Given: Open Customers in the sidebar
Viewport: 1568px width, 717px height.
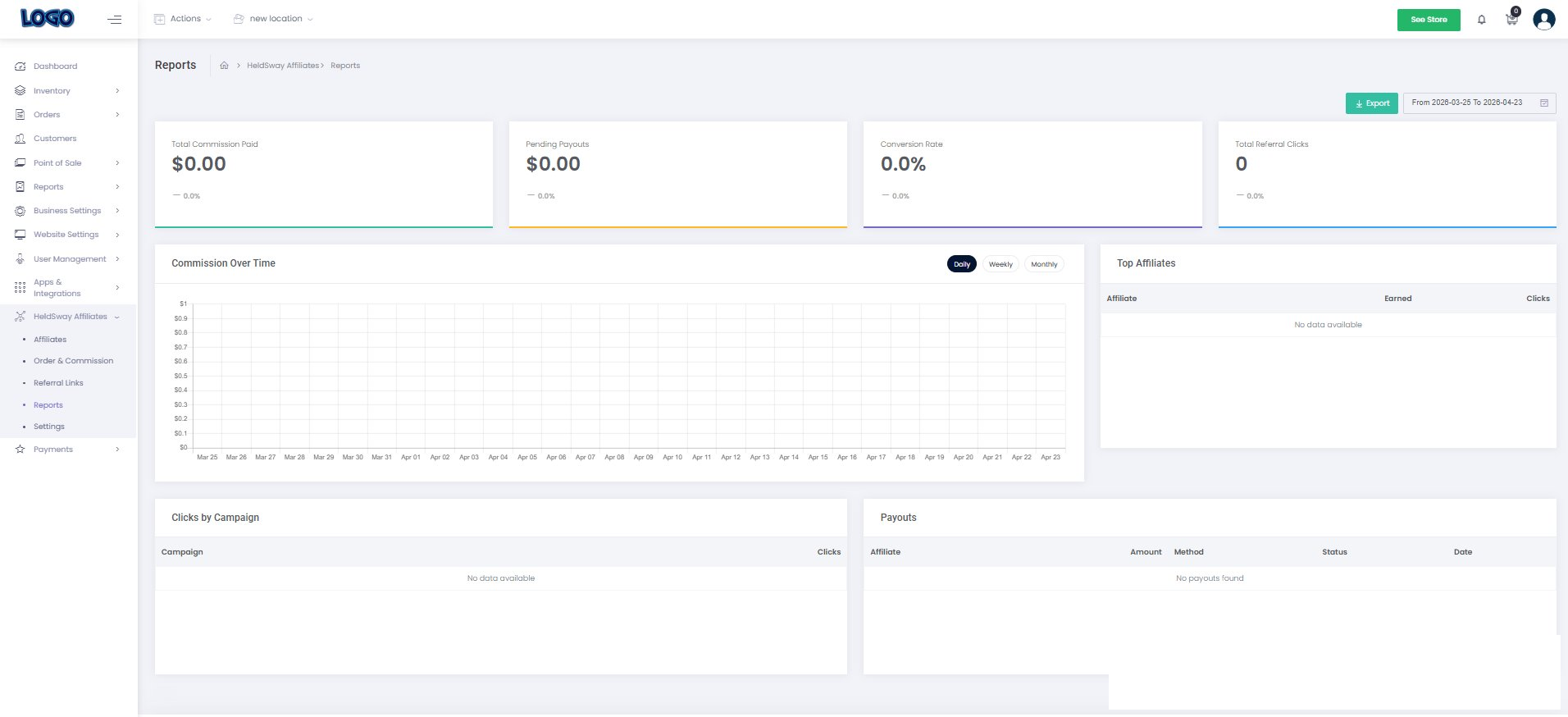Looking at the screenshot, I should (55, 139).
